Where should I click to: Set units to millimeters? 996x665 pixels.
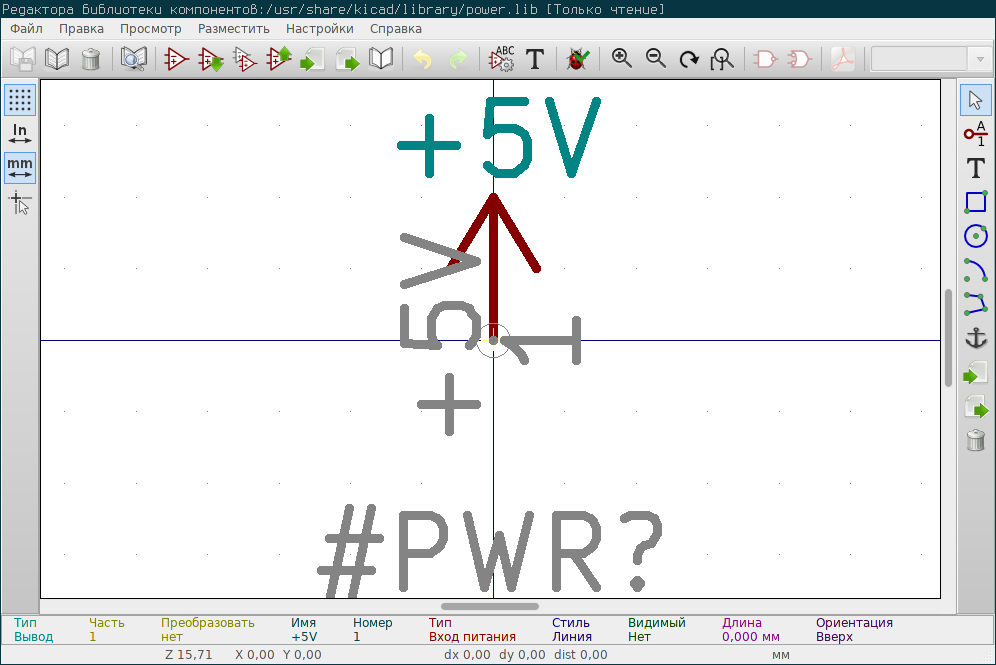point(19,168)
